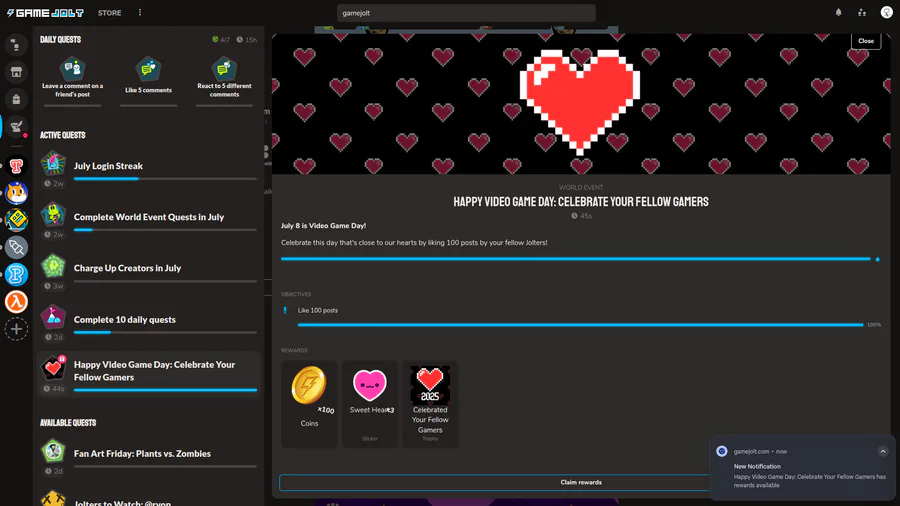Image resolution: width=900 pixels, height=506 pixels.
Task: Click the main quest progress bar
Action: pos(576,259)
